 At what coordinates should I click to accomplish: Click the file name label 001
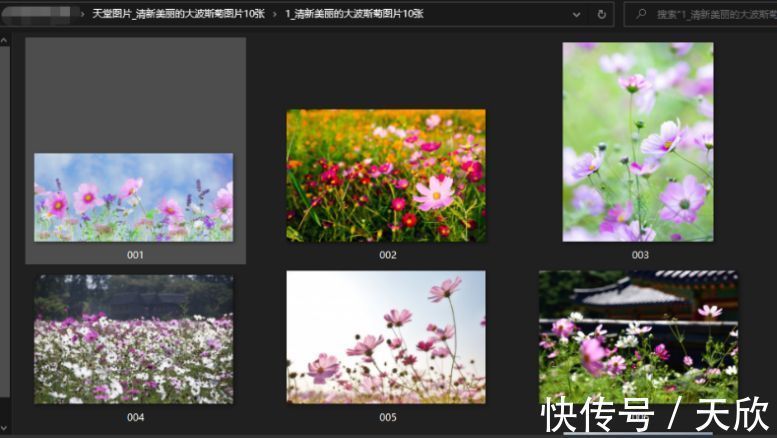tap(135, 255)
